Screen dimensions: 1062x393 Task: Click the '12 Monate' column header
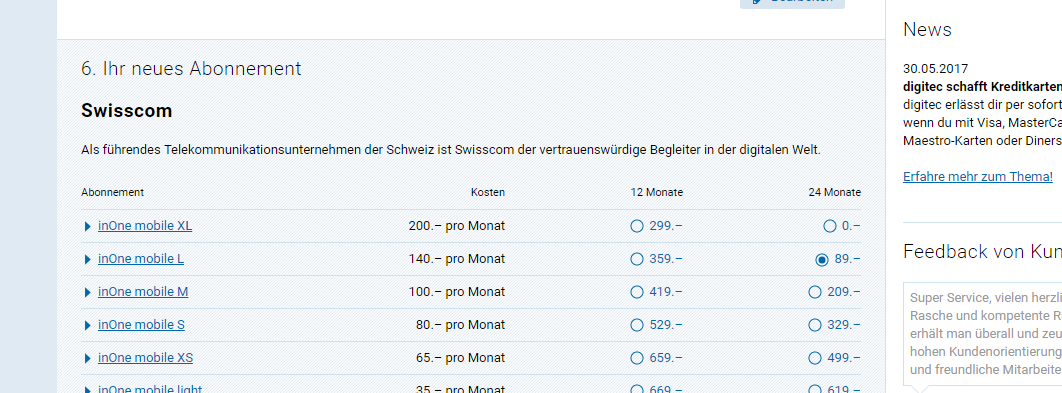click(x=656, y=192)
